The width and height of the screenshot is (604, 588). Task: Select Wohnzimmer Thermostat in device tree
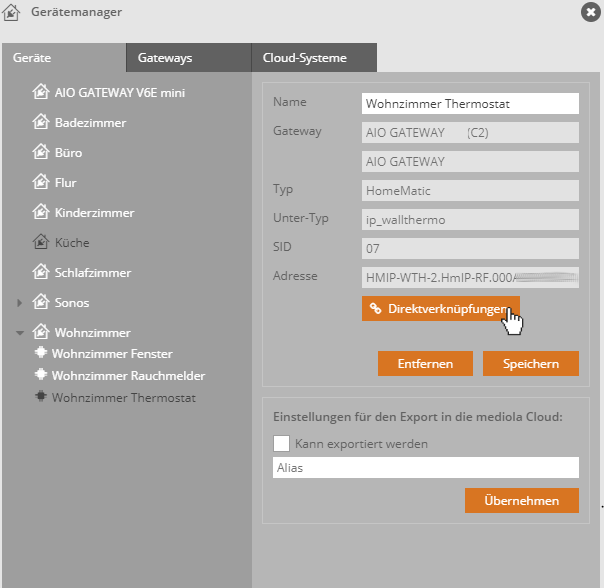[x=123, y=398]
